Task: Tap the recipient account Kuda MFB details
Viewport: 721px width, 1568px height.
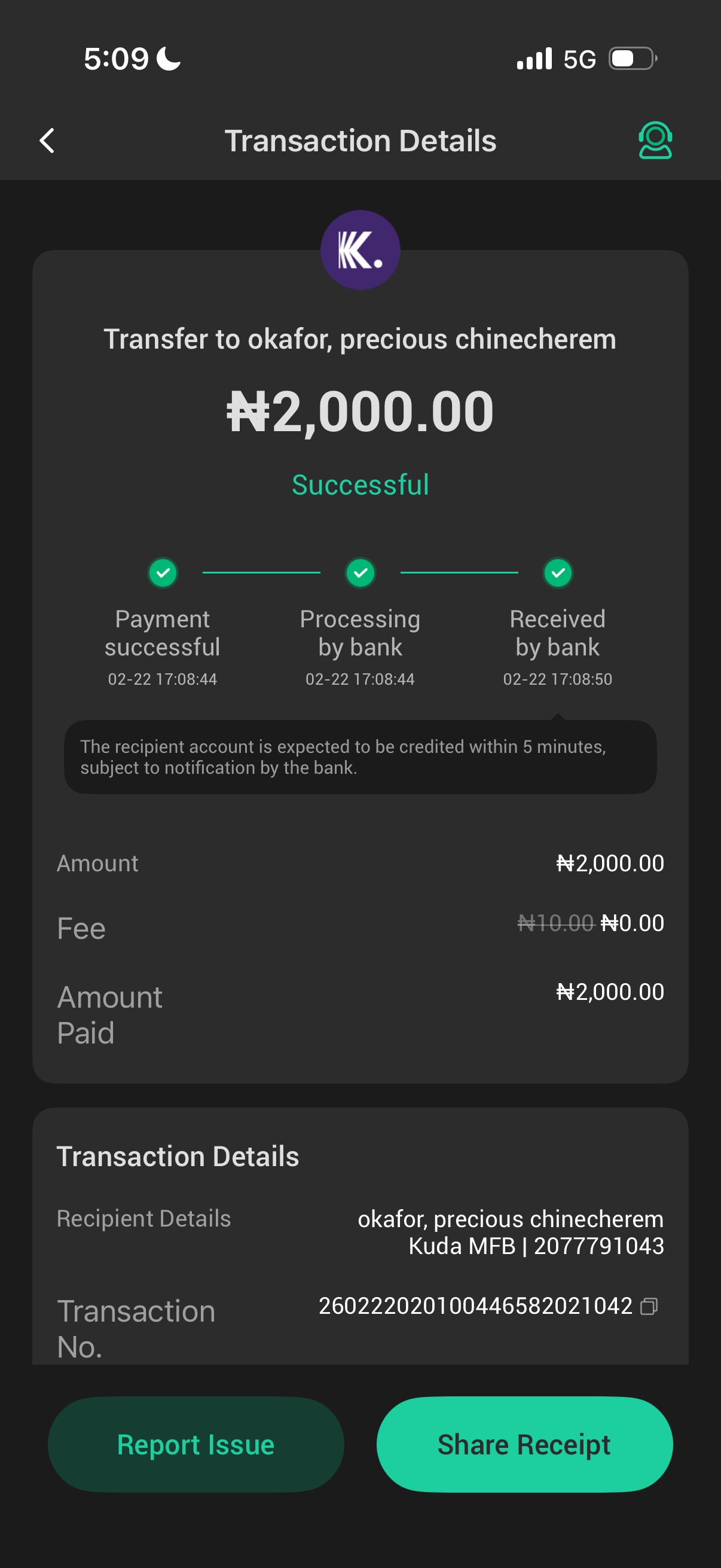Action: [536, 1246]
